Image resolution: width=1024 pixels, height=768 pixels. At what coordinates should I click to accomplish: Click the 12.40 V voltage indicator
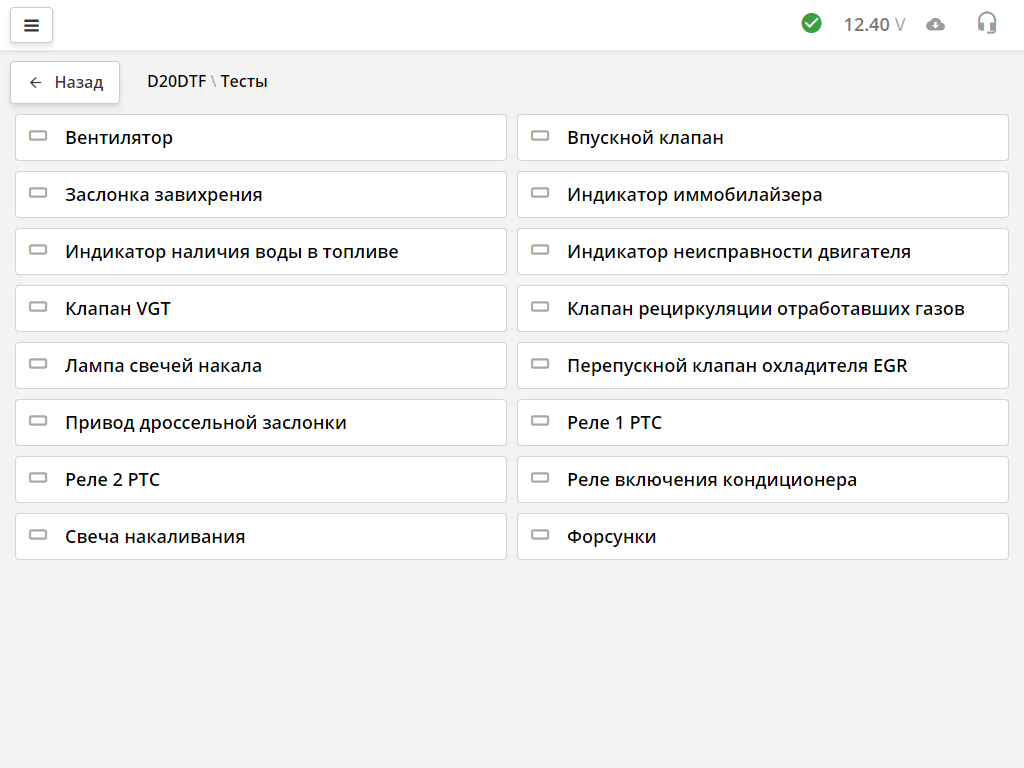tap(874, 24)
